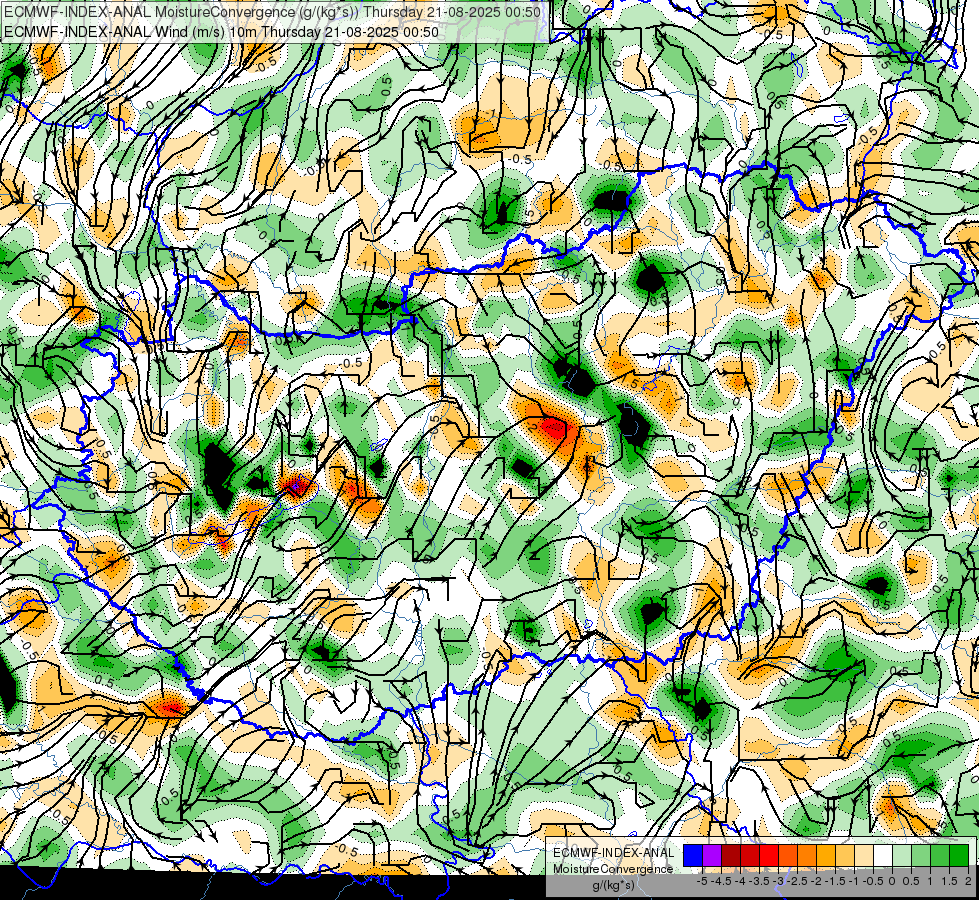Viewport: 979px width, 900px height.
Task: Click the legend label 'ECMWF-INDEX-ANAL'
Action: click(x=614, y=853)
